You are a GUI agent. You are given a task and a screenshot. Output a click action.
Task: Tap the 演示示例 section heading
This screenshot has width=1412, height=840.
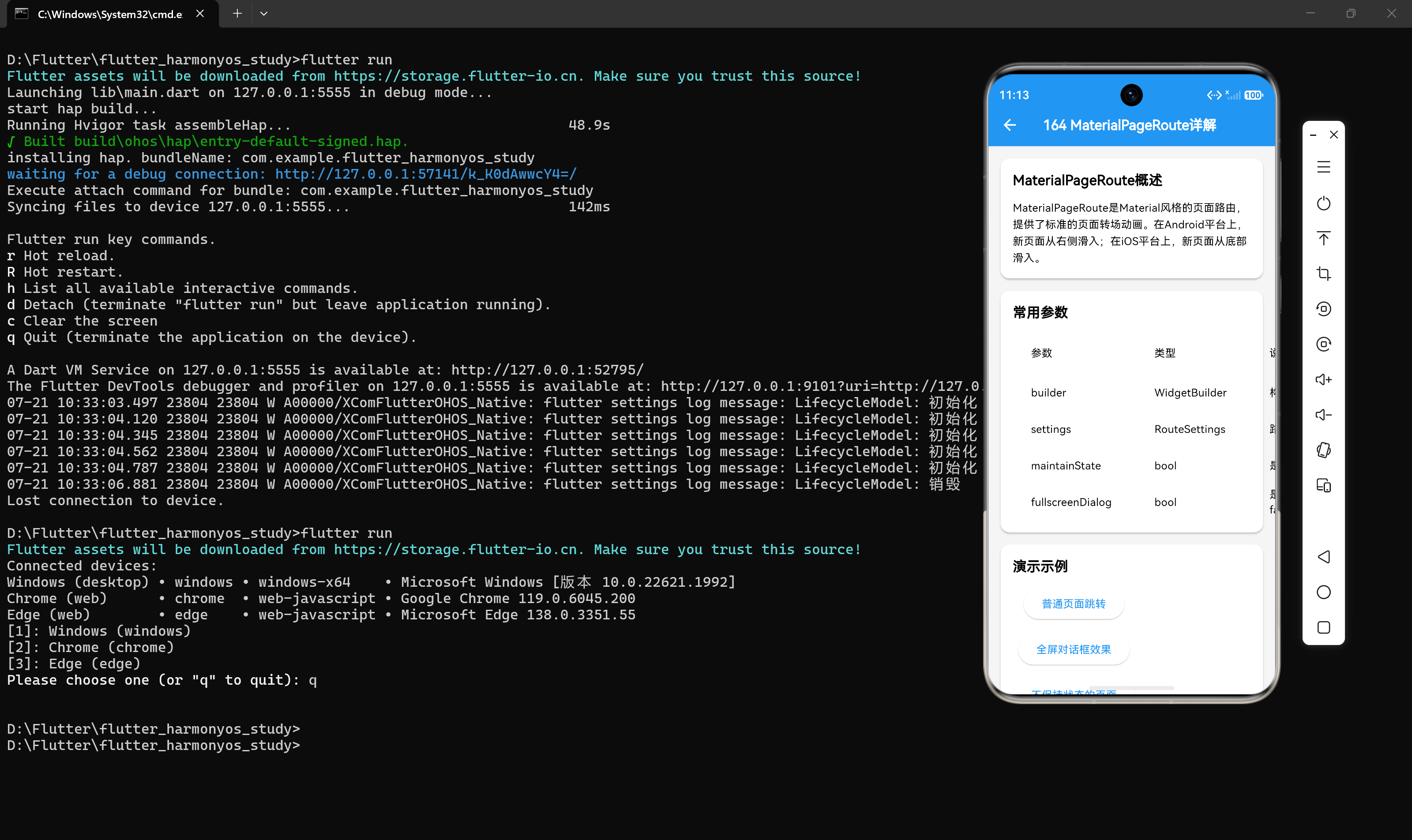[x=1040, y=566]
